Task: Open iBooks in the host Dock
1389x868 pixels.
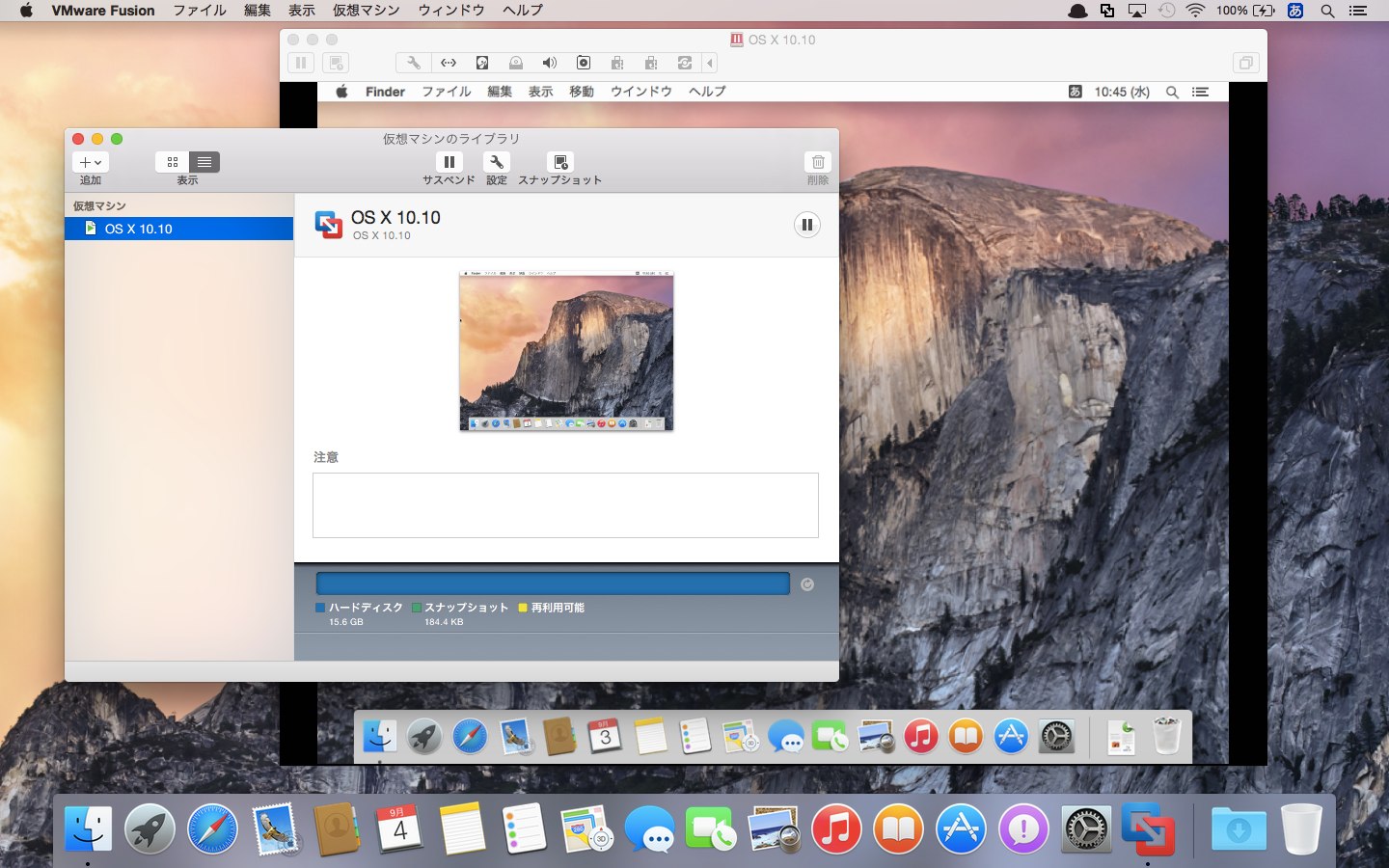Action: (898, 828)
